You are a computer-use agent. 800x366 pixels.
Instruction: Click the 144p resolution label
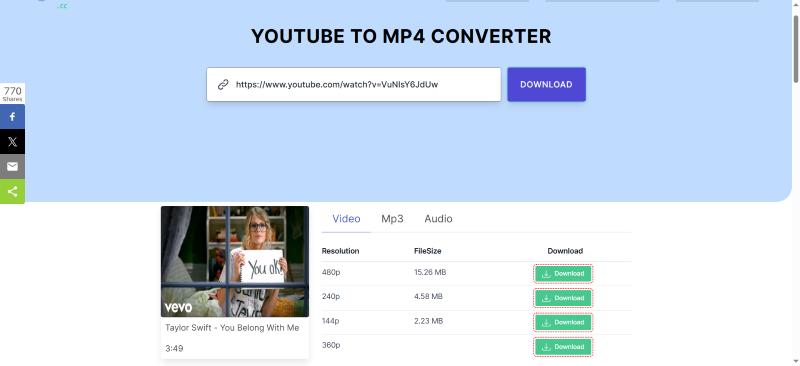pos(331,321)
